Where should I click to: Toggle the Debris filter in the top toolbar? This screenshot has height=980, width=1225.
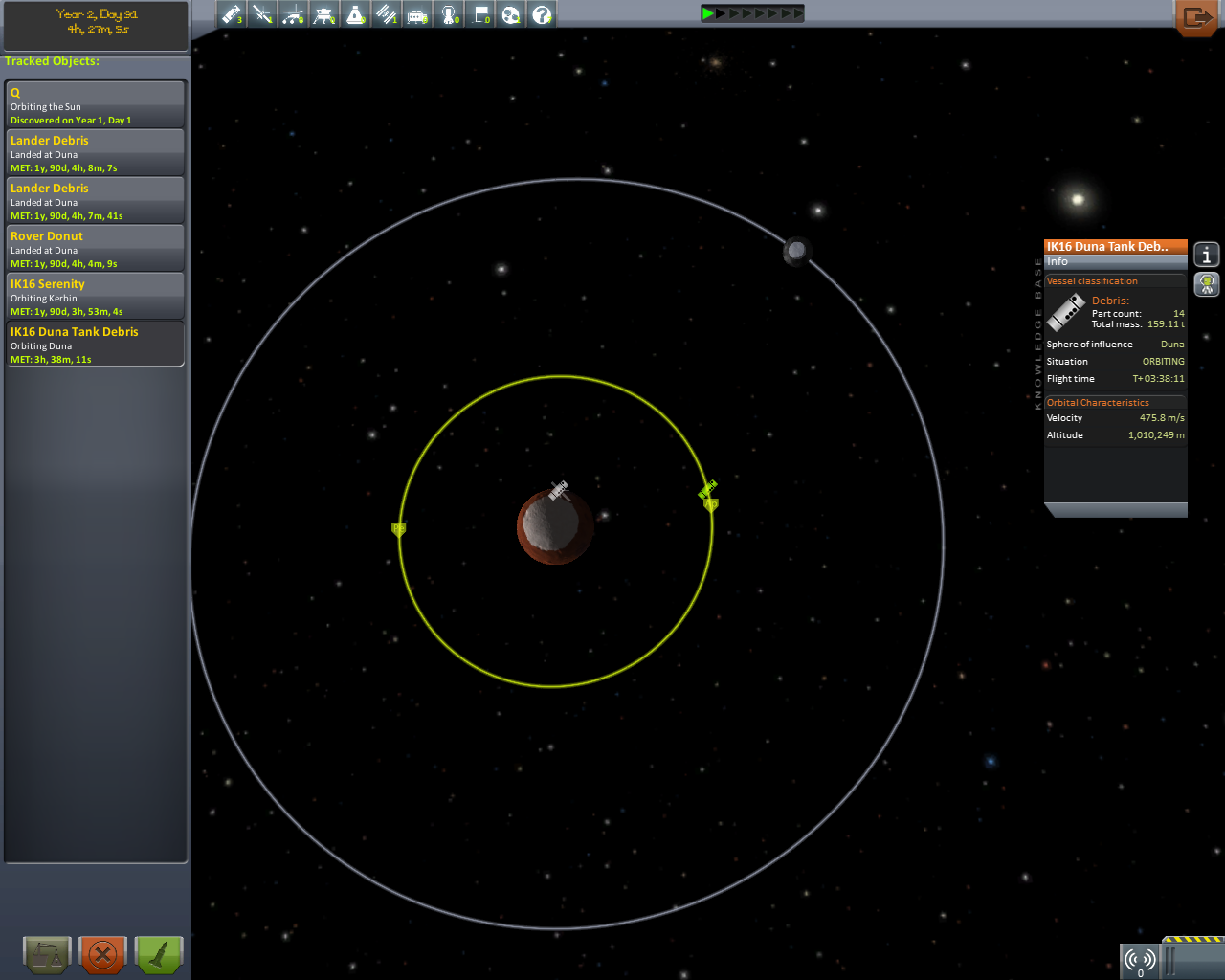coord(232,14)
